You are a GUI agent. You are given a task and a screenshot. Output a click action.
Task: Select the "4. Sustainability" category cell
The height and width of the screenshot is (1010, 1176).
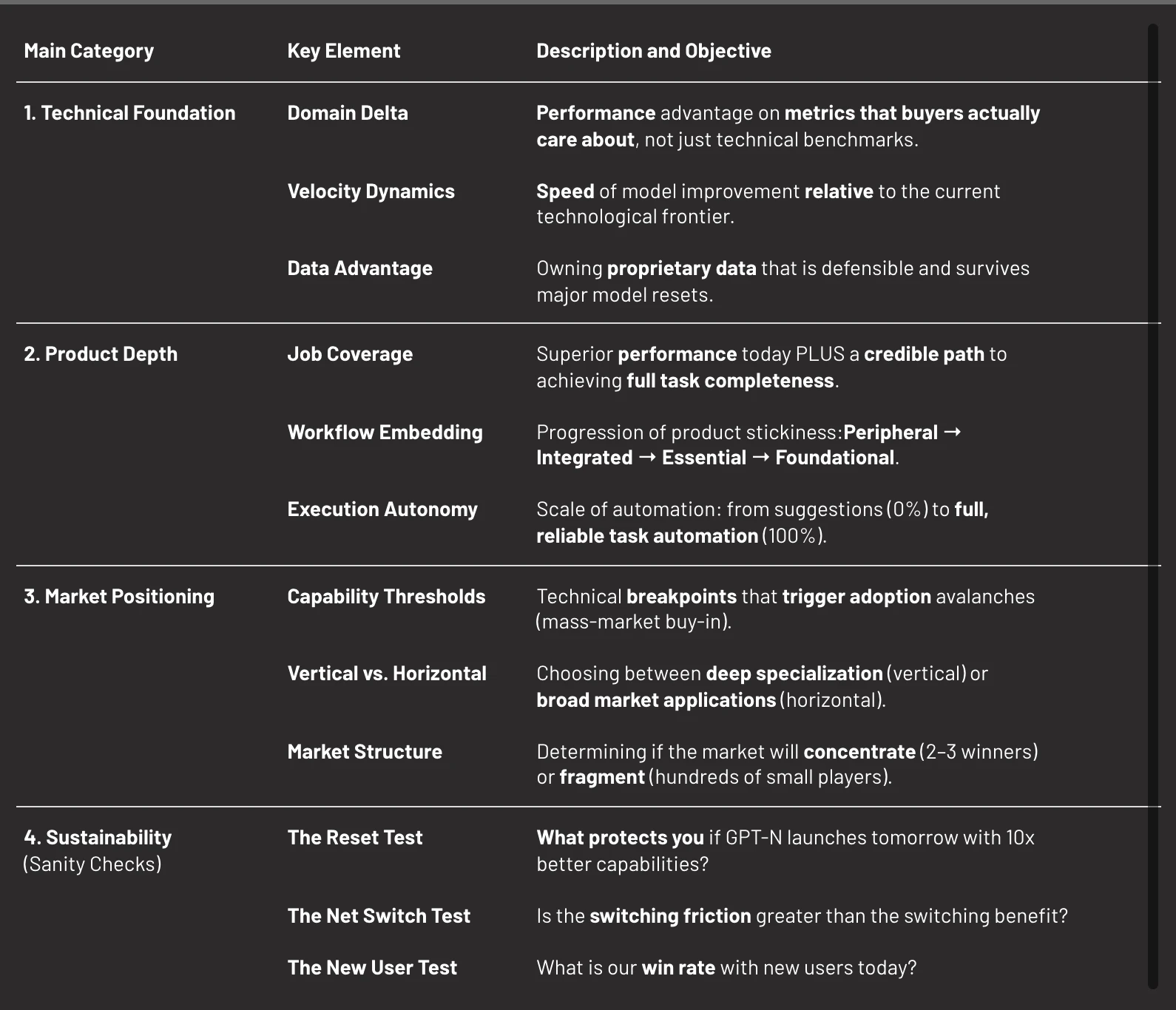[98, 838]
